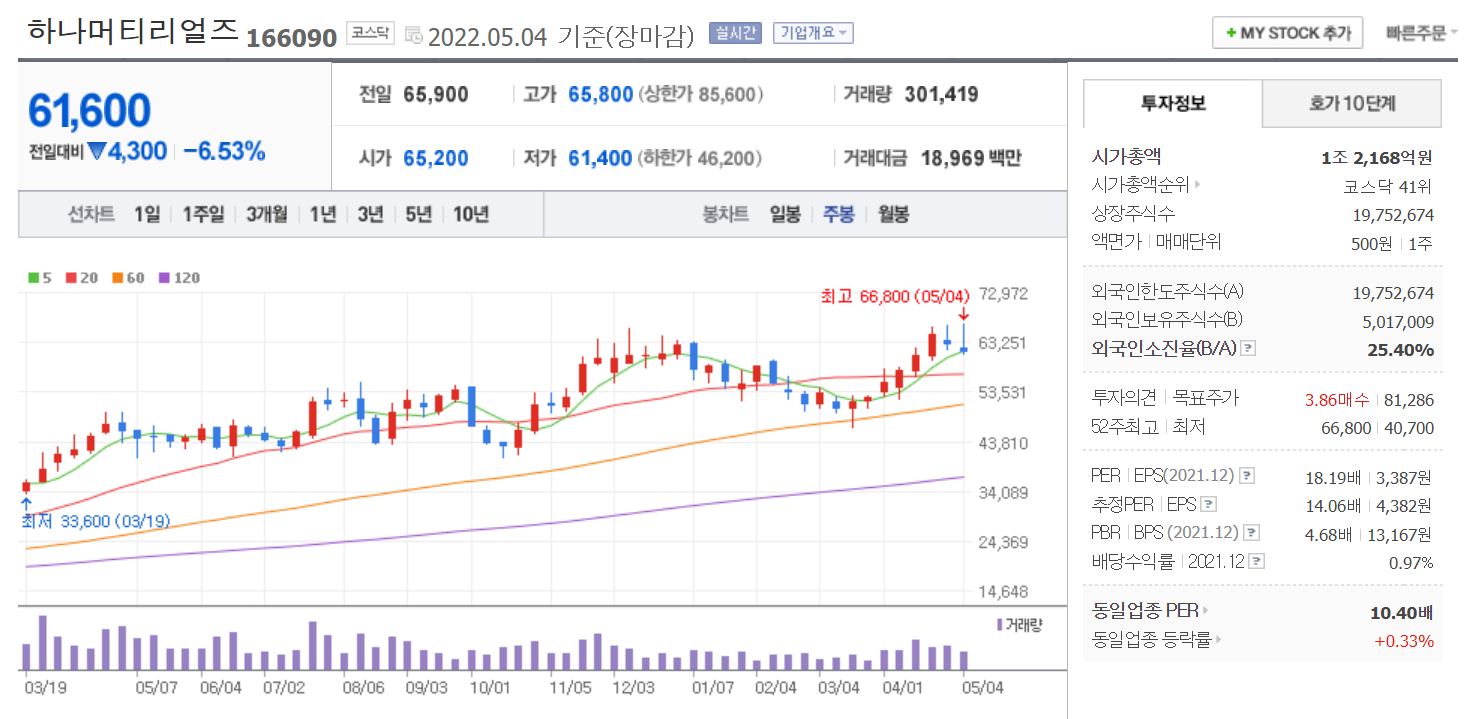The image size is (1475, 719).
Task: Click the 동일업종 PER label link
Action: (1146, 611)
